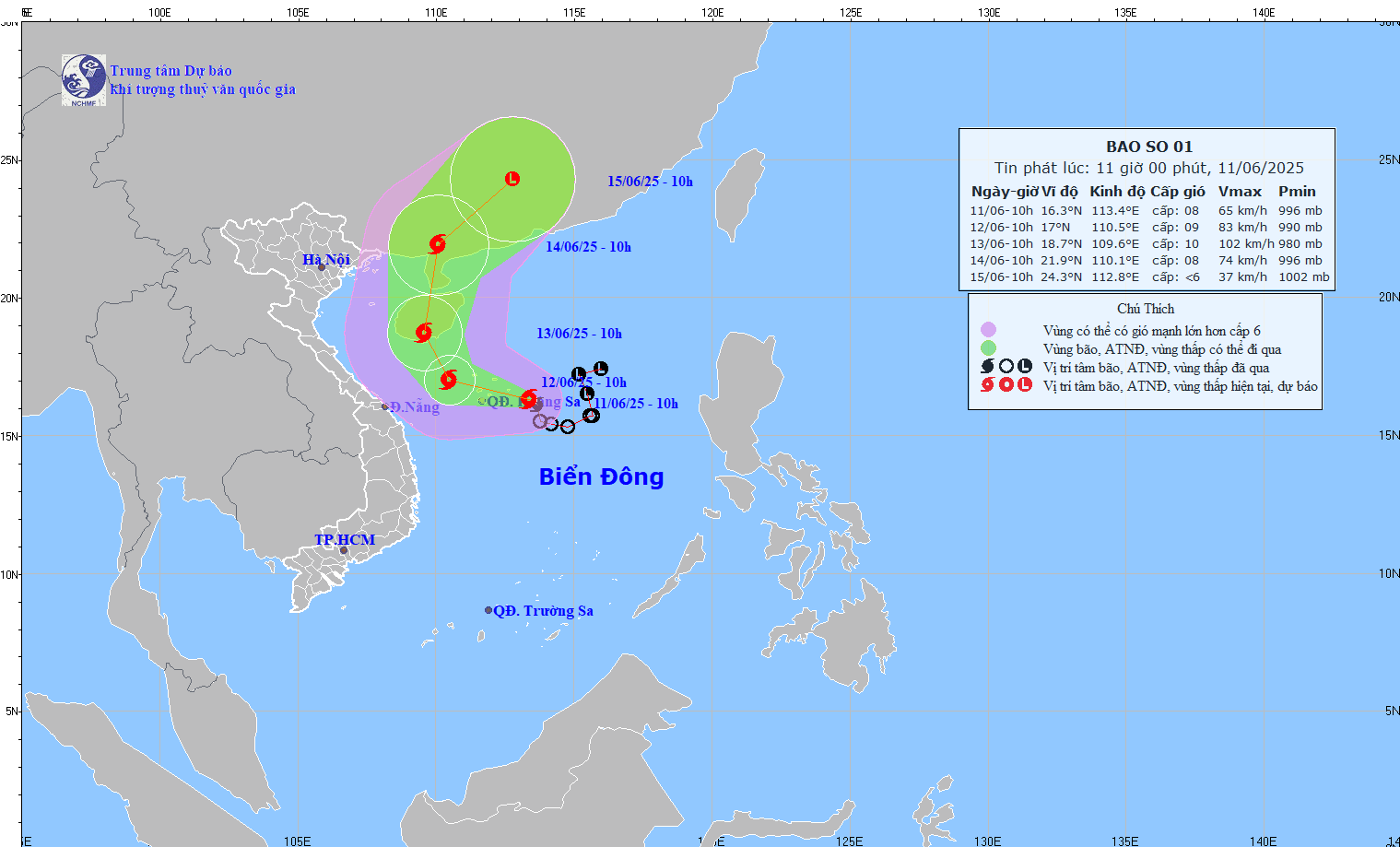
Task: Click the TP.HCM city marker dot
Action: (344, 551)
